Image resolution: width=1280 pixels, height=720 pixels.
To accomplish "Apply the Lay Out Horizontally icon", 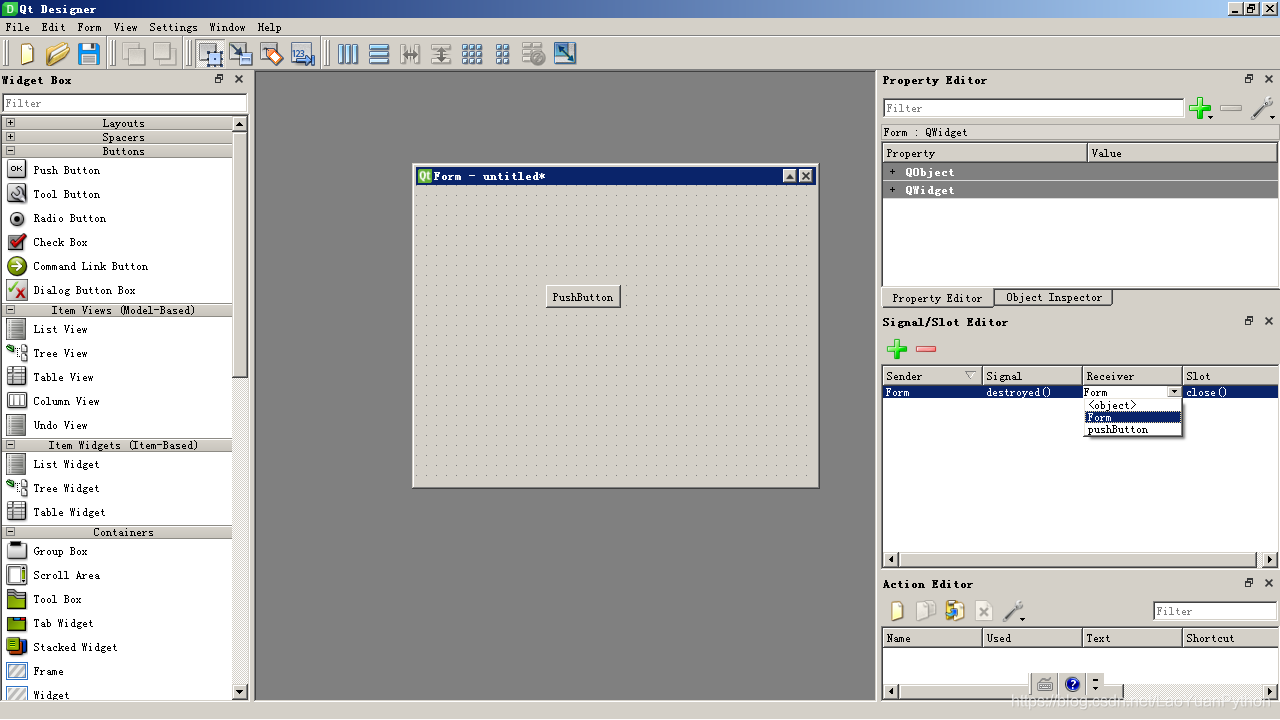I will click(347, 54).
